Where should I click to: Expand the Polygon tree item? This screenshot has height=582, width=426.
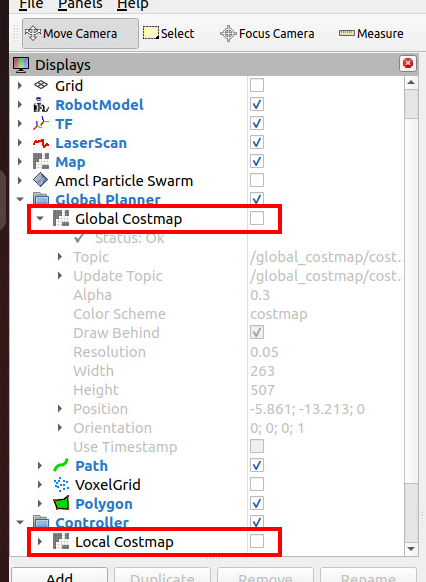click(40, 503)
